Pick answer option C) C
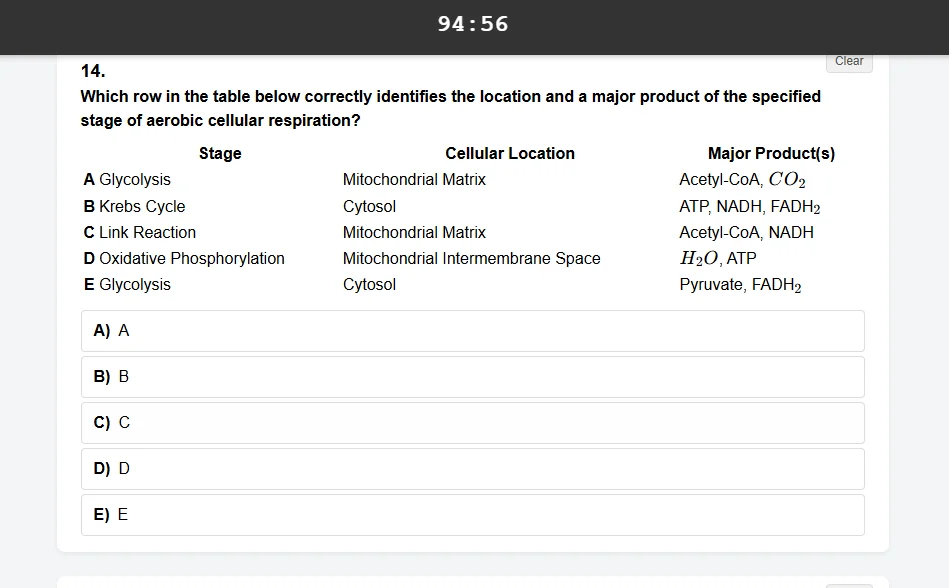The width and height of the screenshot is (949, 588). pyautogui.click(x=473, y=423)
